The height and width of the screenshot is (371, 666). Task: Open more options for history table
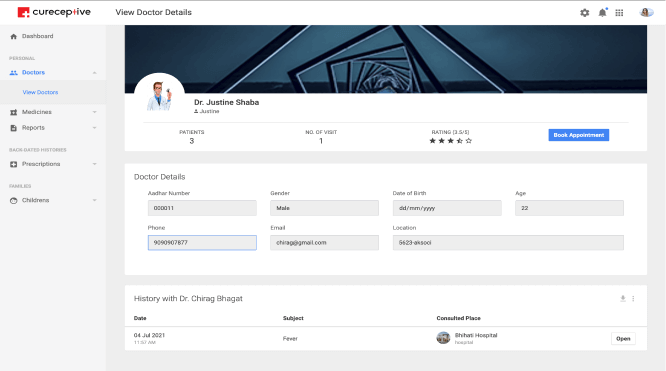[633, 298]
